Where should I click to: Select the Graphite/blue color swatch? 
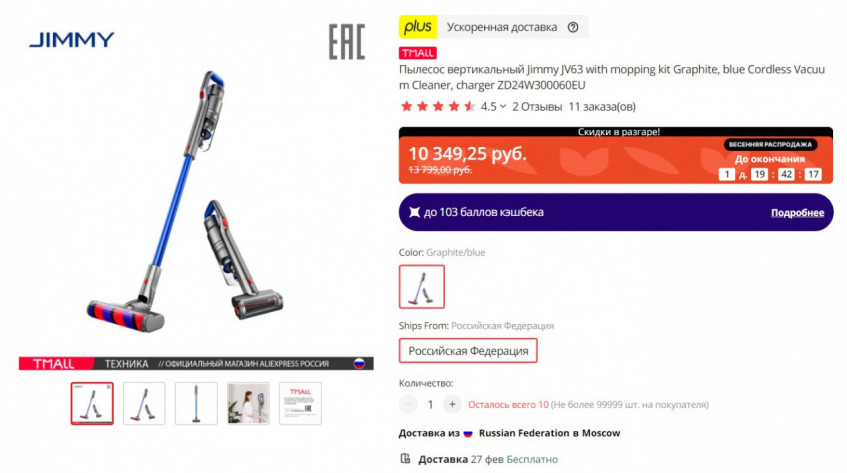(x=422, y=287)
